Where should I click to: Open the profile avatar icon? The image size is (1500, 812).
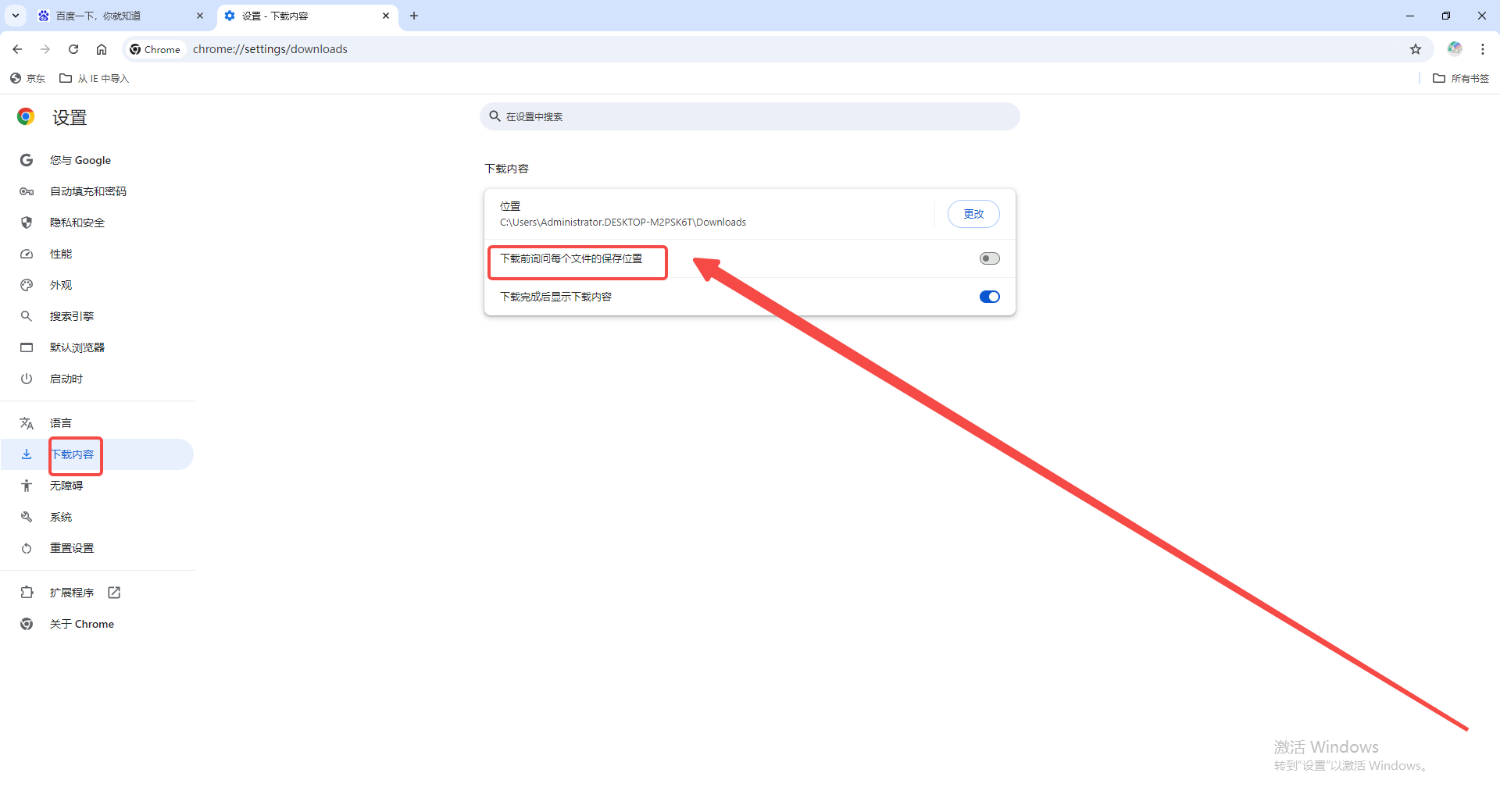point(1454,49)
